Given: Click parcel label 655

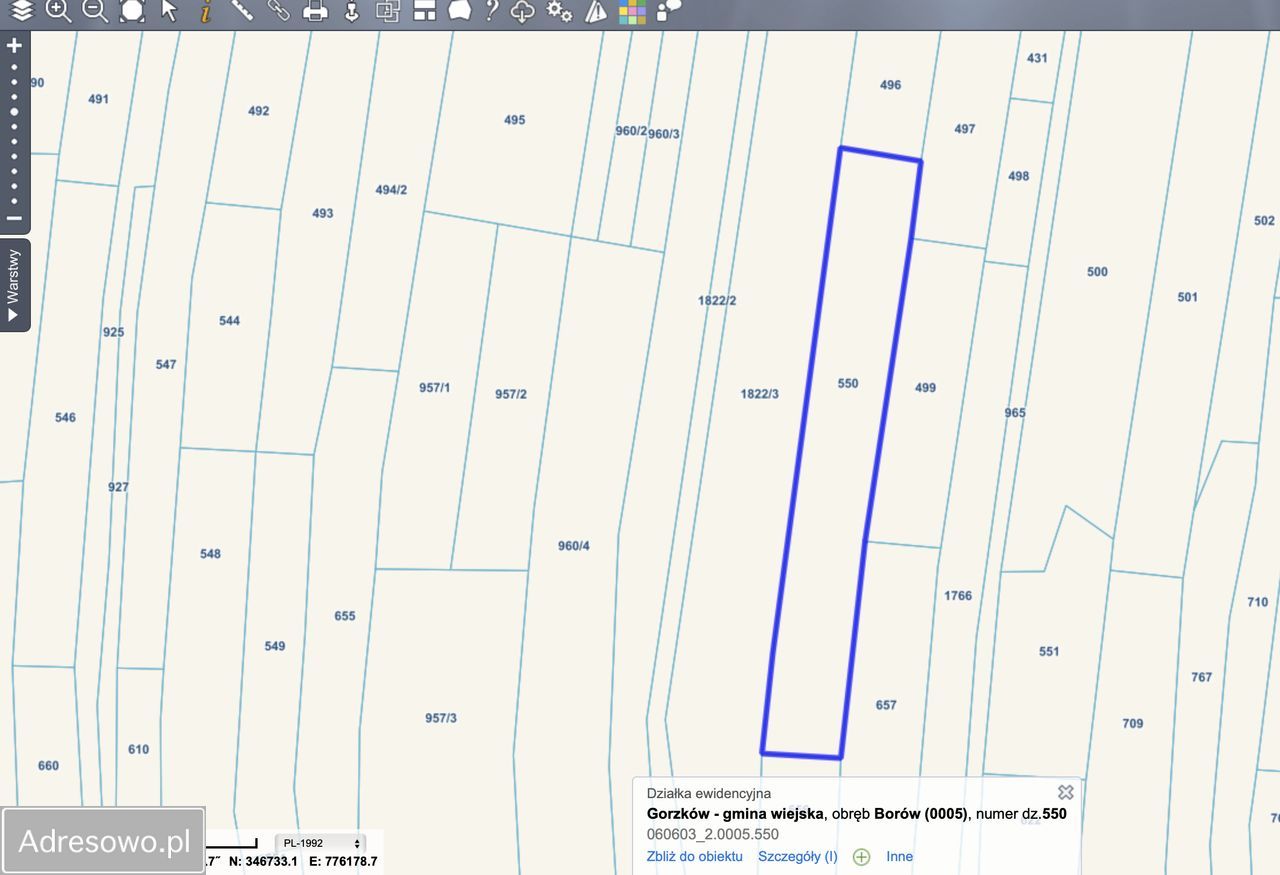Looking at the screenshot, I should 345,616.
